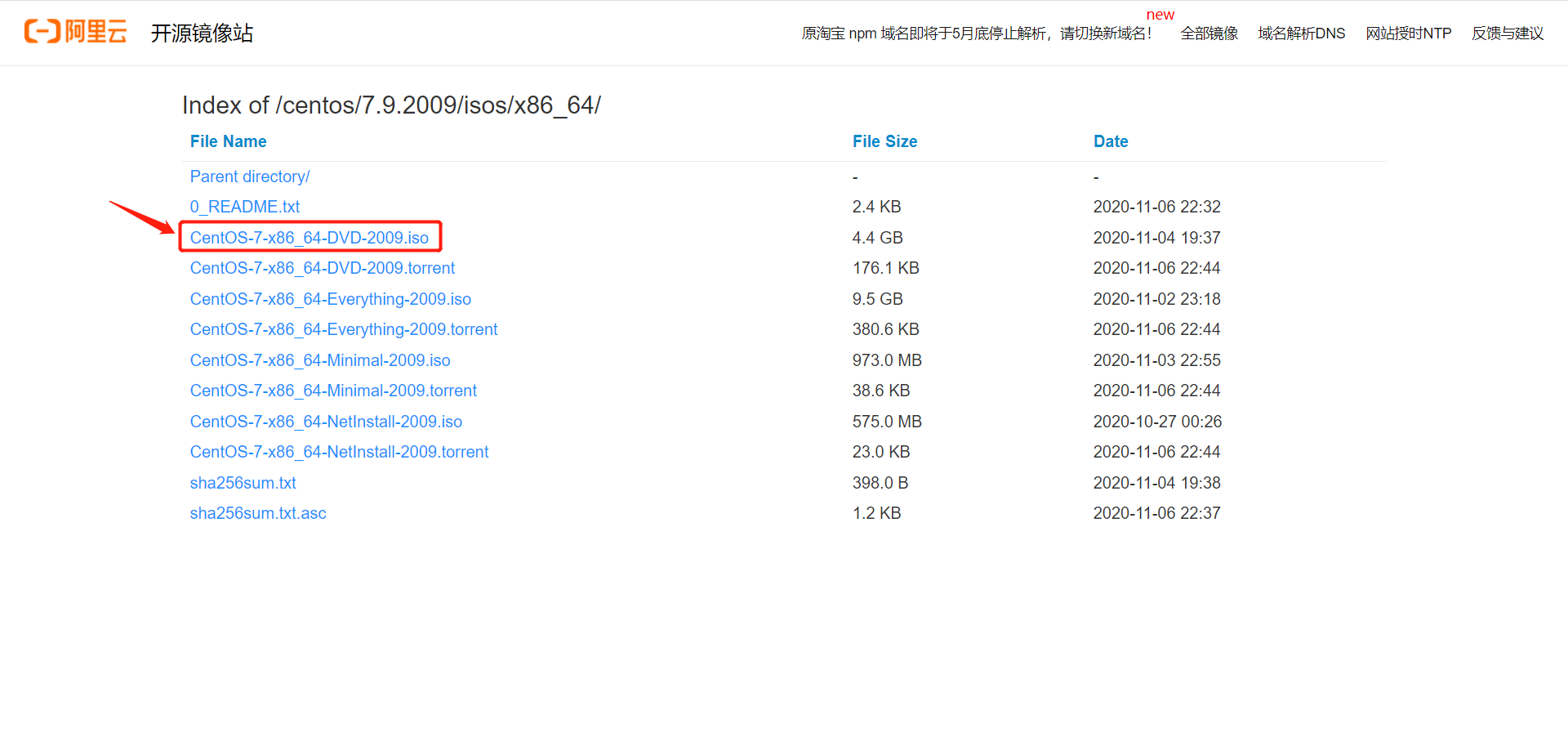This screenshot has width=1568, height=737.
Task: Click the 2.4 KB file size
Action: click(877, 207)
